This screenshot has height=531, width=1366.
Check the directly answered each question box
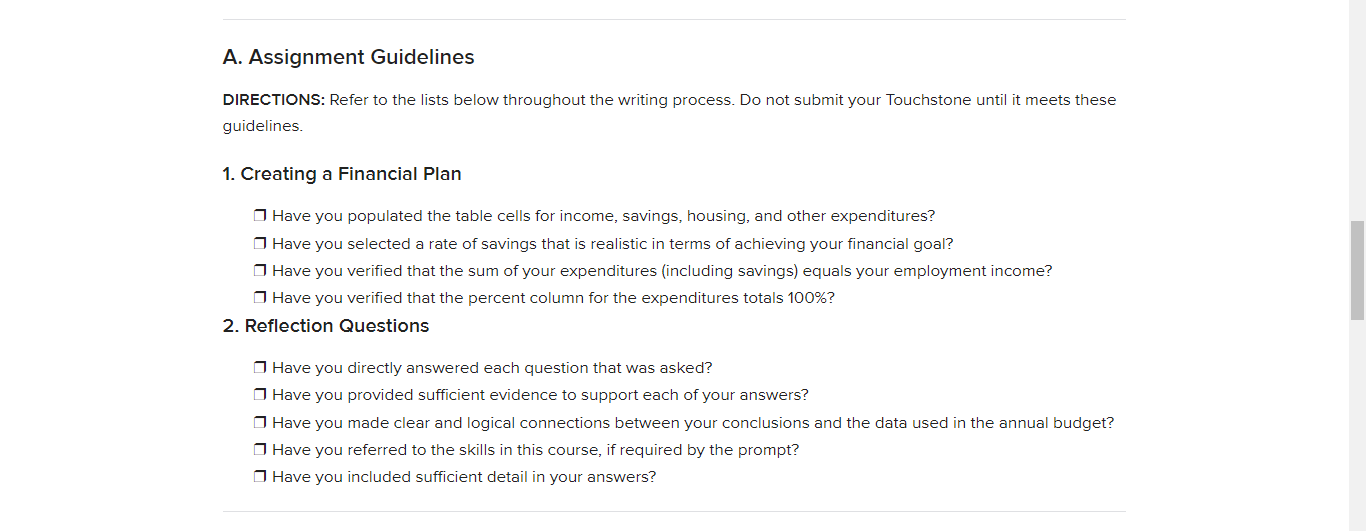[x=260, y=368]
